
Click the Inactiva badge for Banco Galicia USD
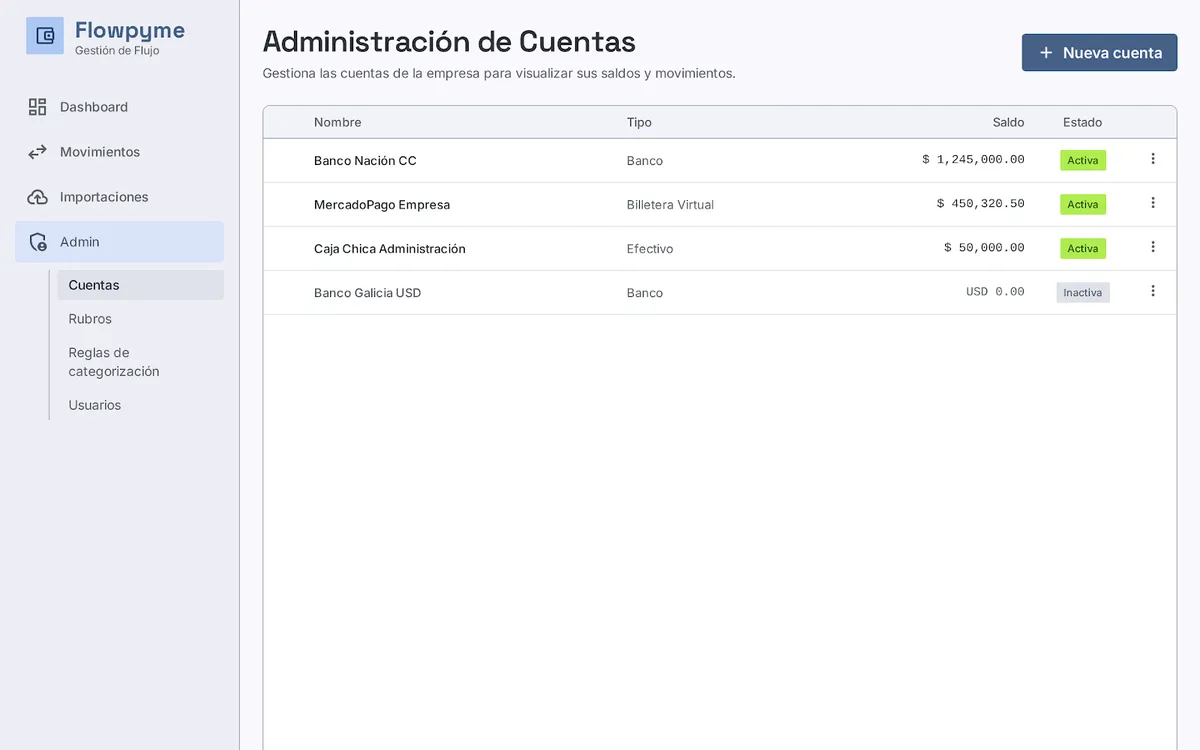[x=1083, y=292]
